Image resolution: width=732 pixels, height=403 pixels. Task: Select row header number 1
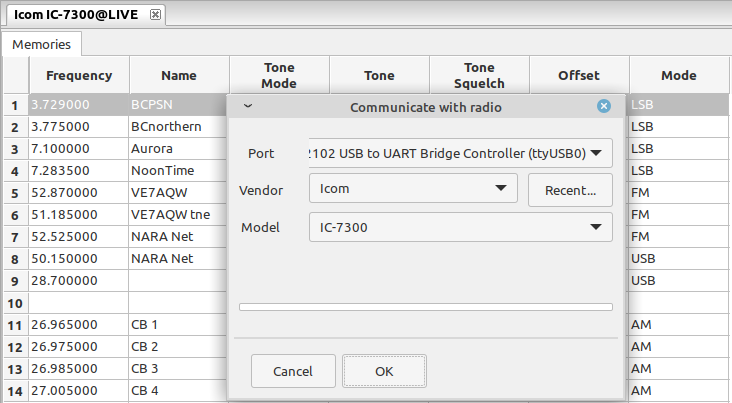[15, 105]
